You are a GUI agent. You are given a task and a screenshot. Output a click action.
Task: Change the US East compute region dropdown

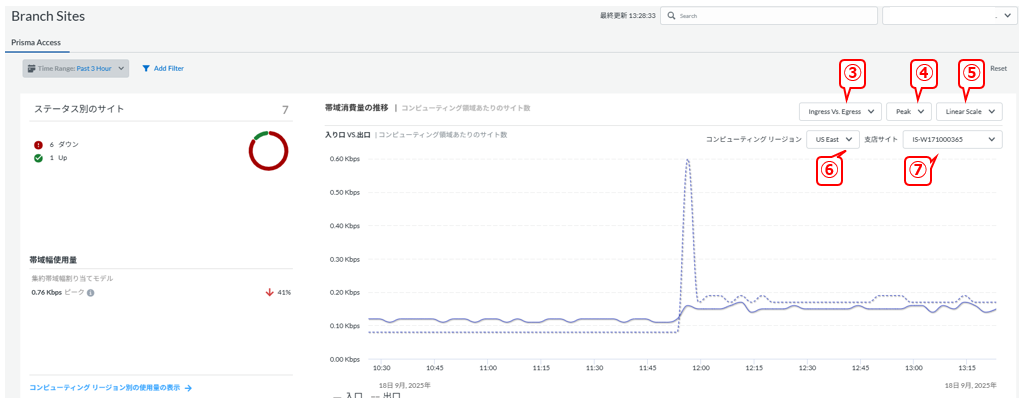click(832, 139)
